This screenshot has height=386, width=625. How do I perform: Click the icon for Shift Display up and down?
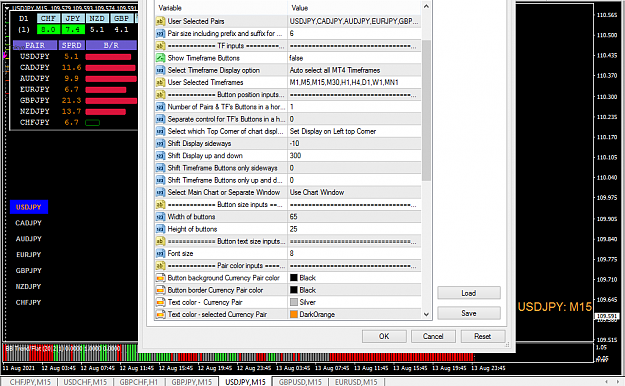tap(160, 156)
